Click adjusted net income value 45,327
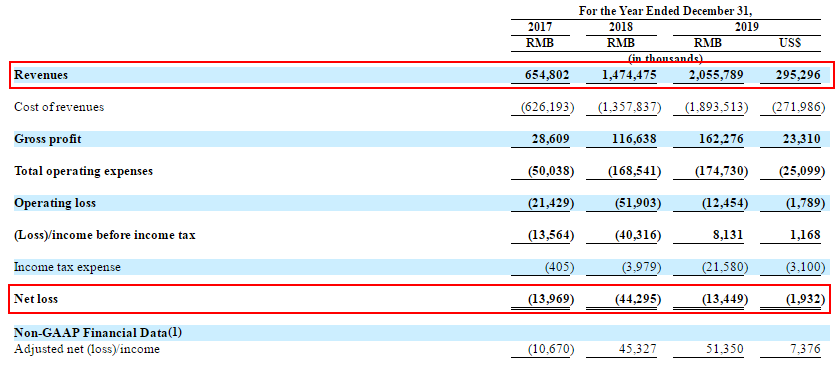 click(x=638, y=350)
